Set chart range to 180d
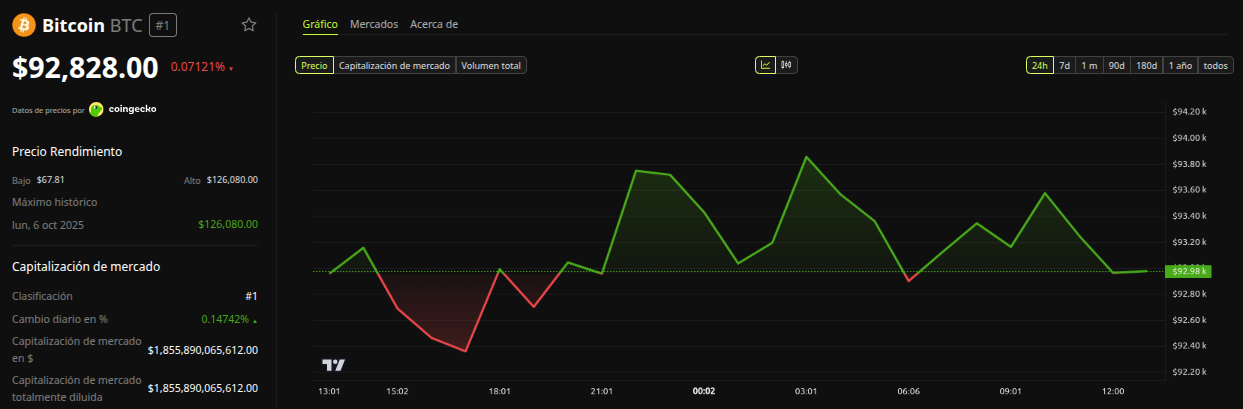1243x409 pixels. (1146, 65)
